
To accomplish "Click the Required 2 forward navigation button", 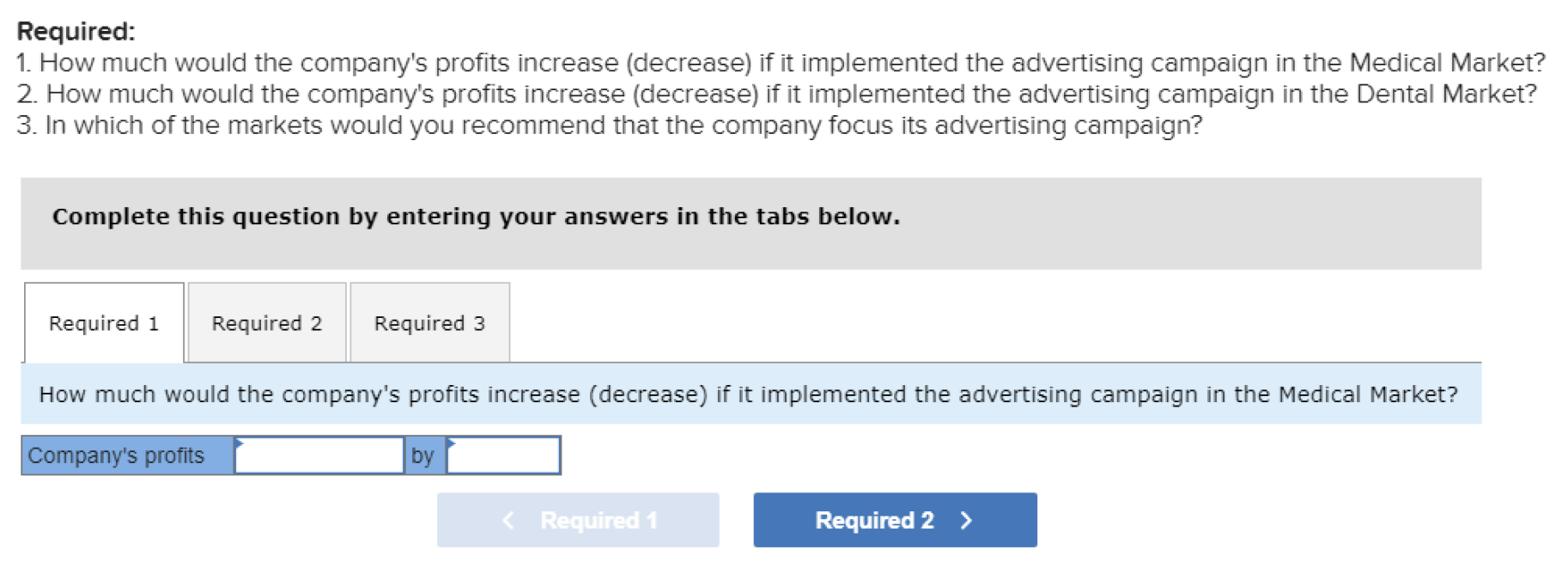I will pos(894,519).
